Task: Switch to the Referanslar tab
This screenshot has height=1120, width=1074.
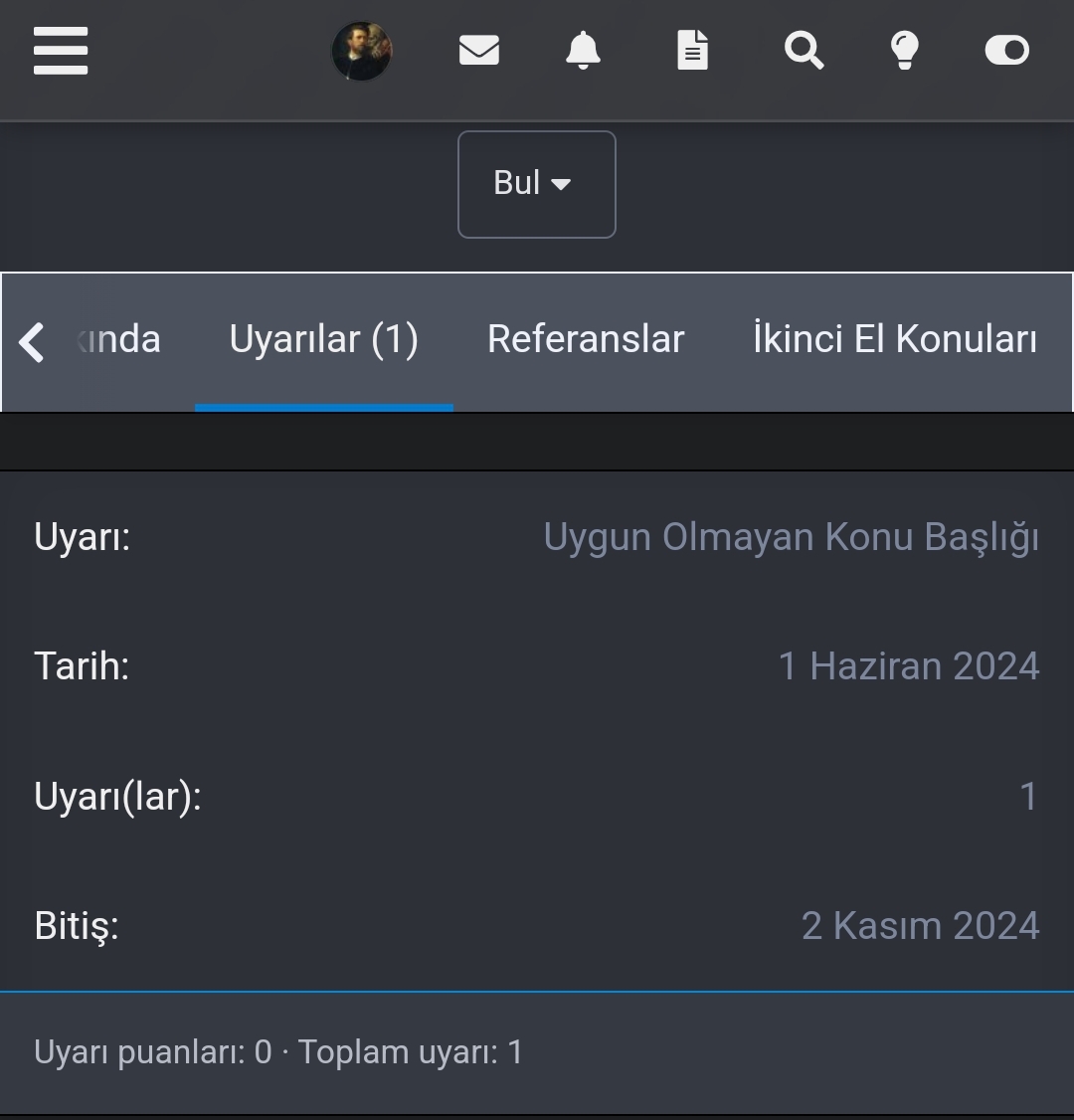Action: 586,340
